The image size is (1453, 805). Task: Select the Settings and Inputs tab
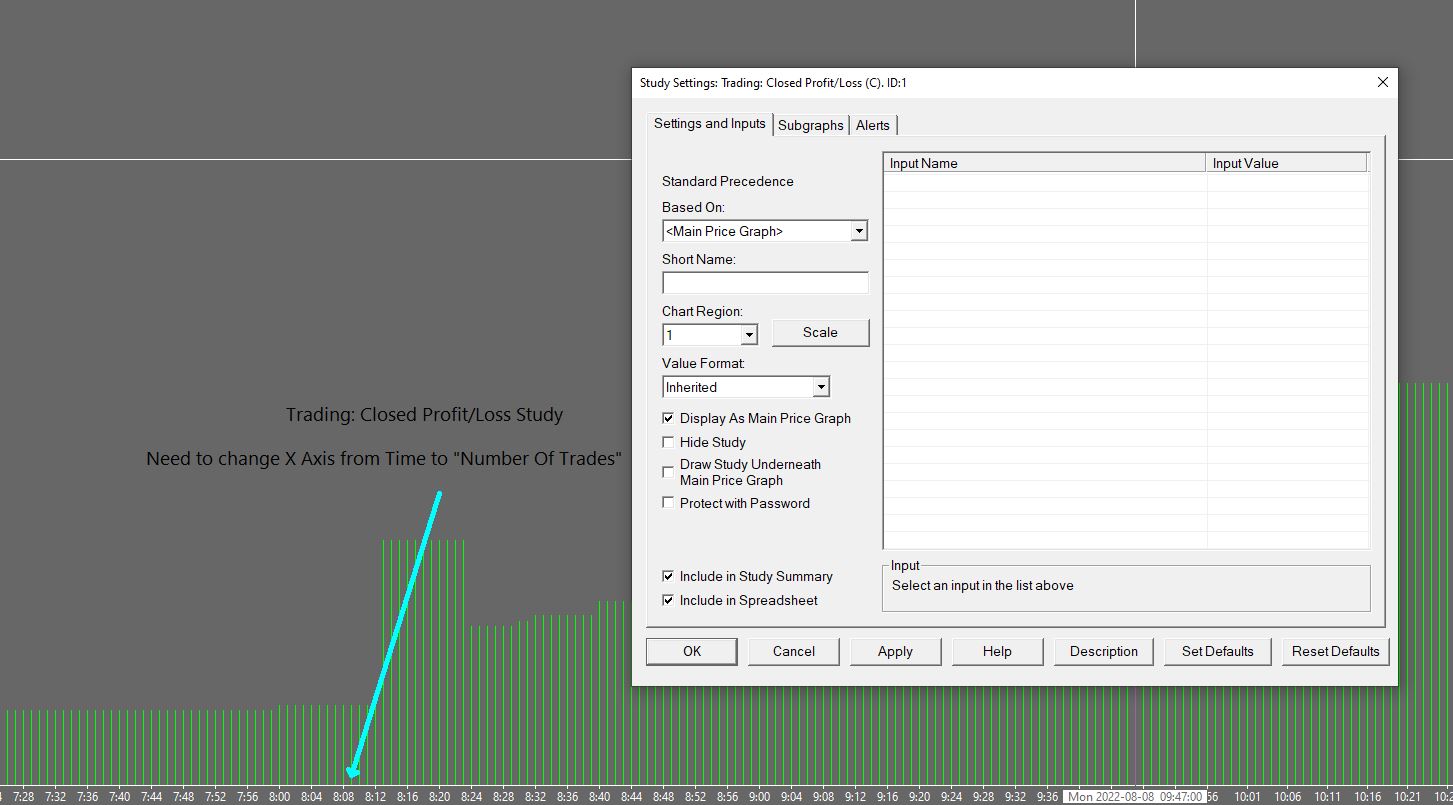point(710,124)
